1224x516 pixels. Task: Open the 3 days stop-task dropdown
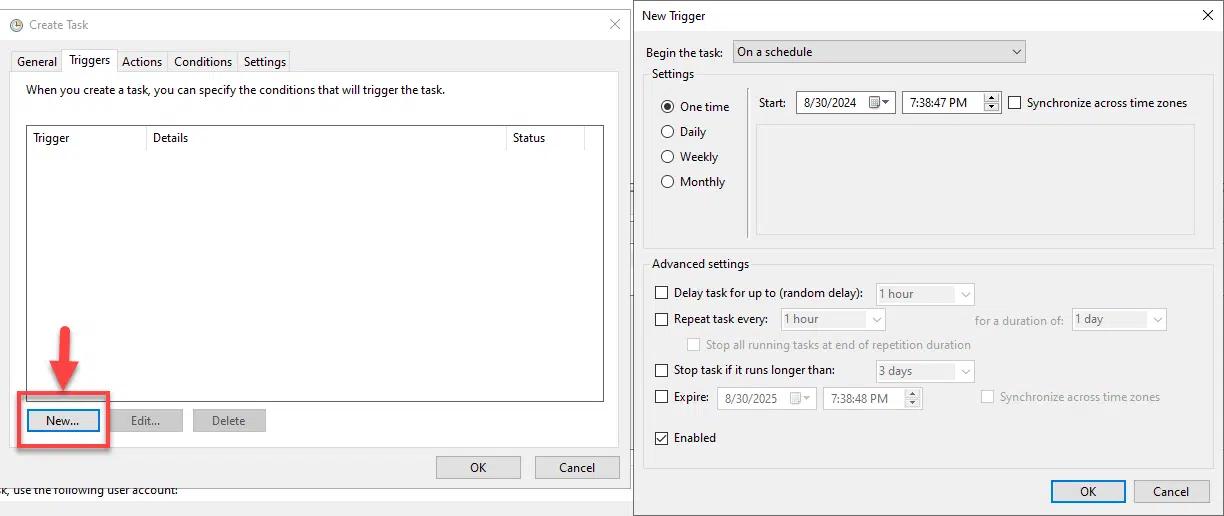coord(925,371)
